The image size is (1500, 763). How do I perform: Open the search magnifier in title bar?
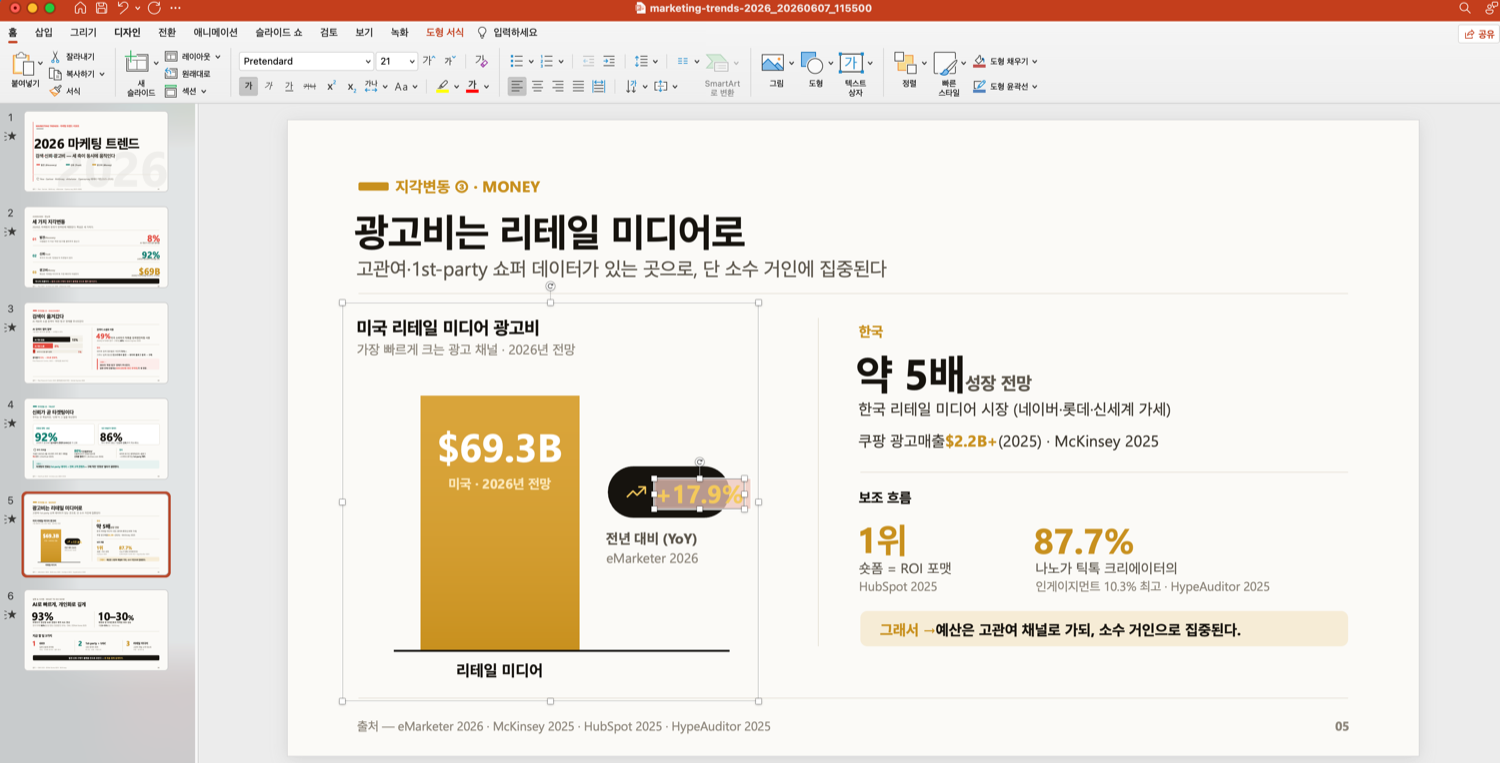1465,8
